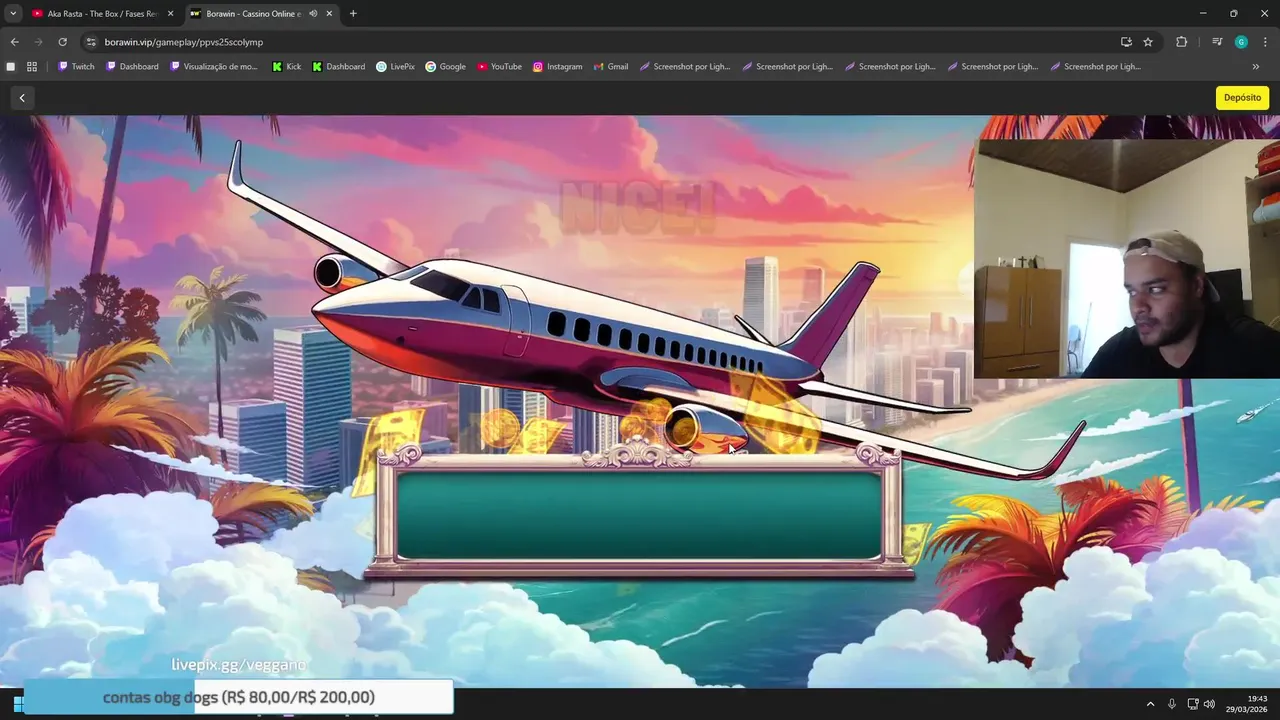Open the YouTube bookmark
The image size is (1280, 720).
499,67
